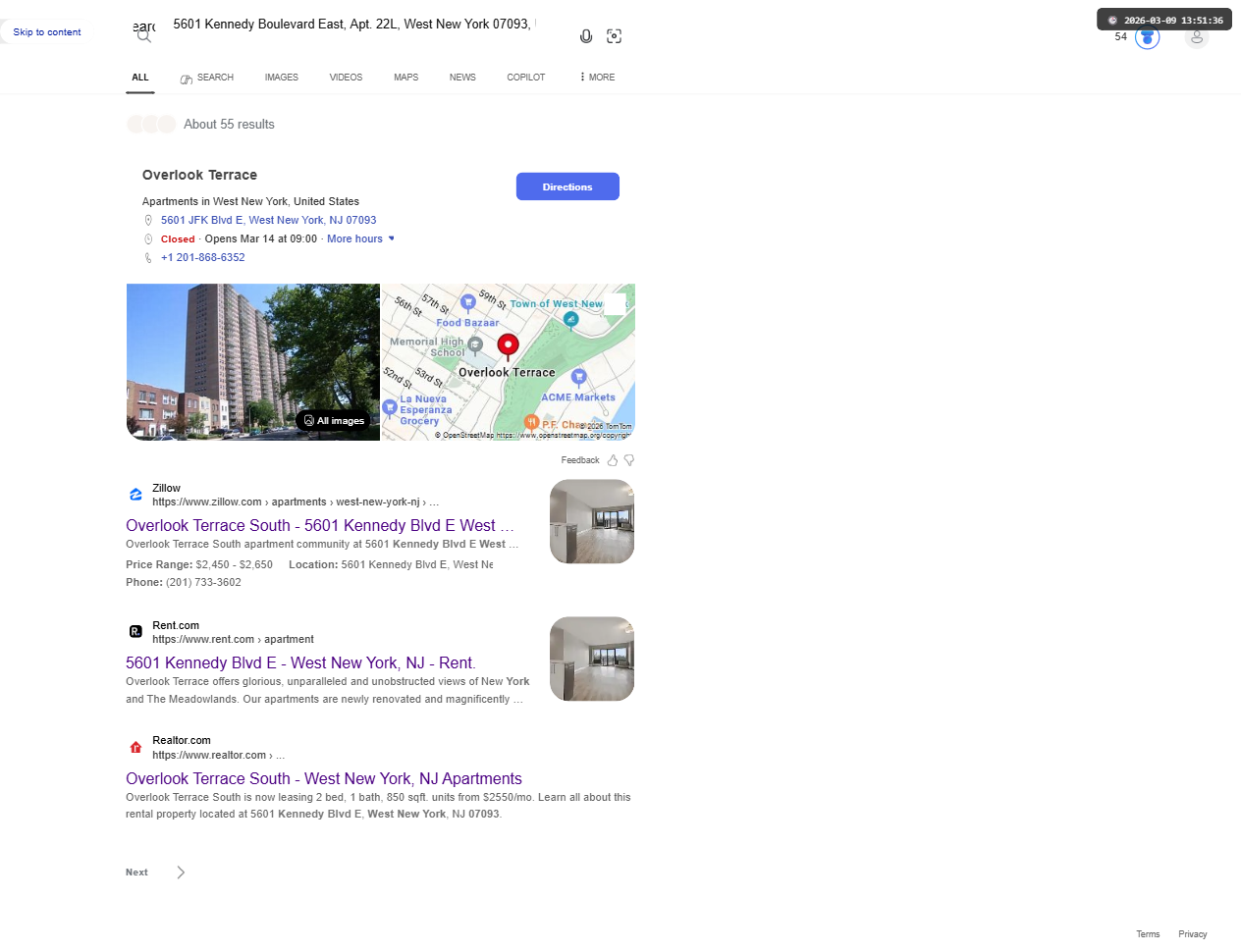Open the Rent.com result apartment thumbnail
Screen dimensions: 1241x952
click(x=592, y=660)
